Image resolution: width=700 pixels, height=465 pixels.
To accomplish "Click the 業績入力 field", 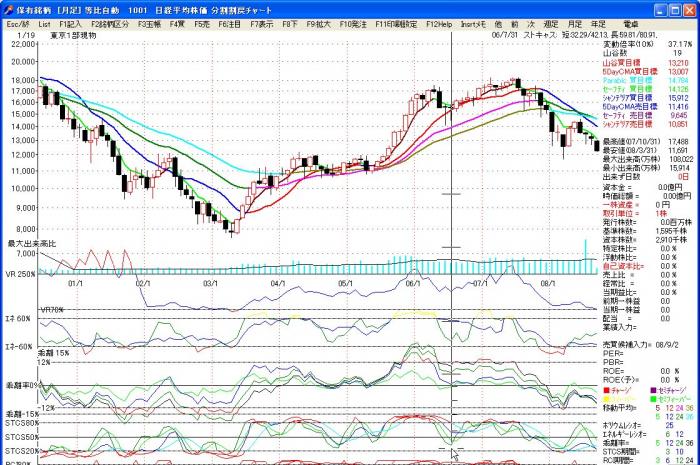I will 620,327.
